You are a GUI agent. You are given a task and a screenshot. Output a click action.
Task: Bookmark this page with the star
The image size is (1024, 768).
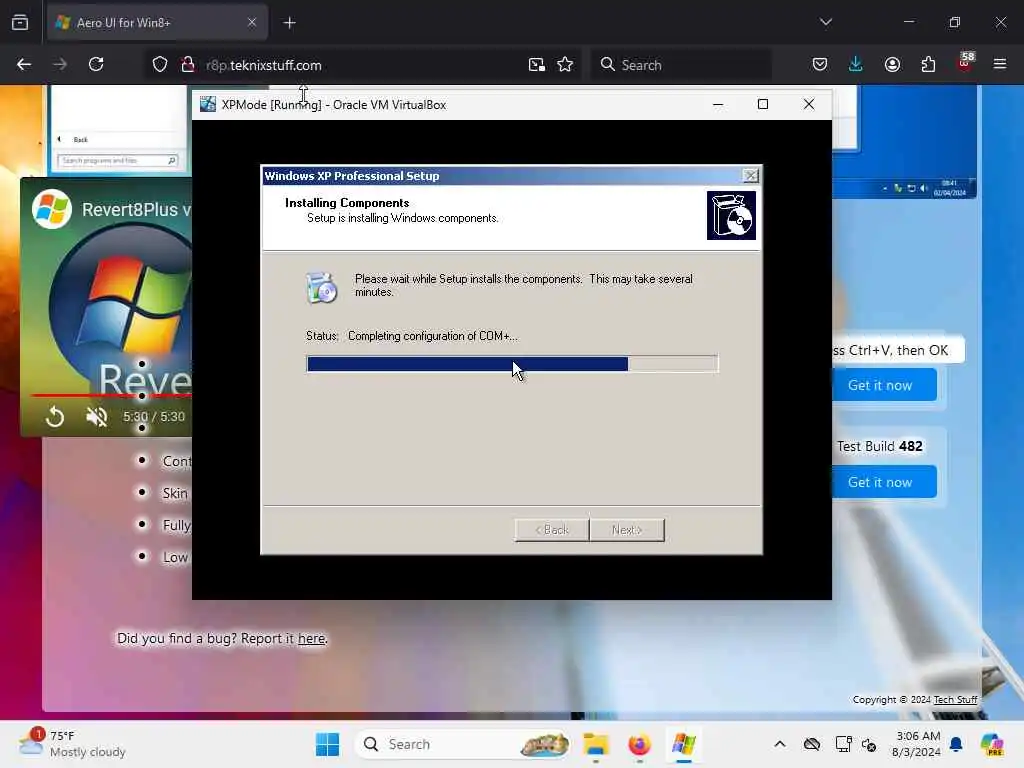pyautogui.click(x=565, y=65)
